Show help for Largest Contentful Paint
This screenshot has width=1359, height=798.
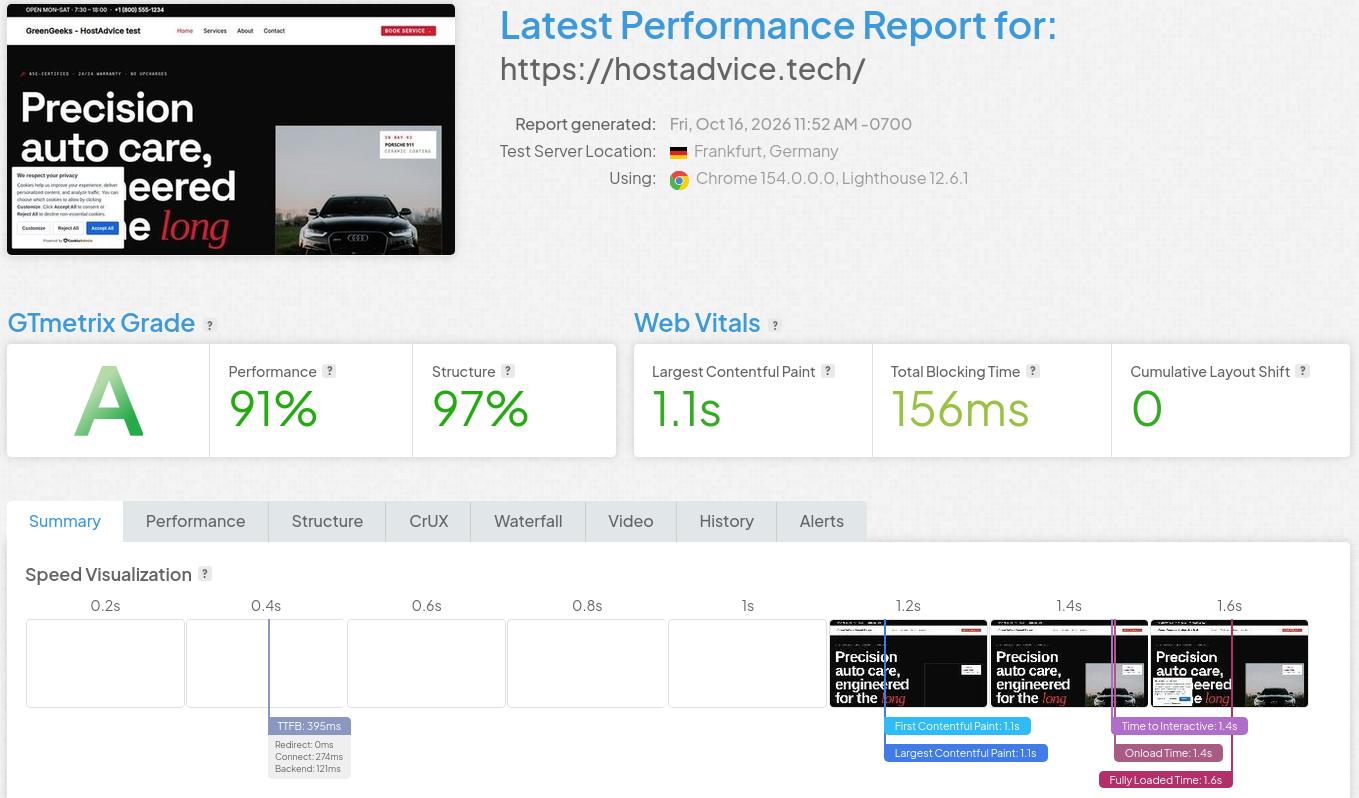pyautogui.click(x=828, y=371)
